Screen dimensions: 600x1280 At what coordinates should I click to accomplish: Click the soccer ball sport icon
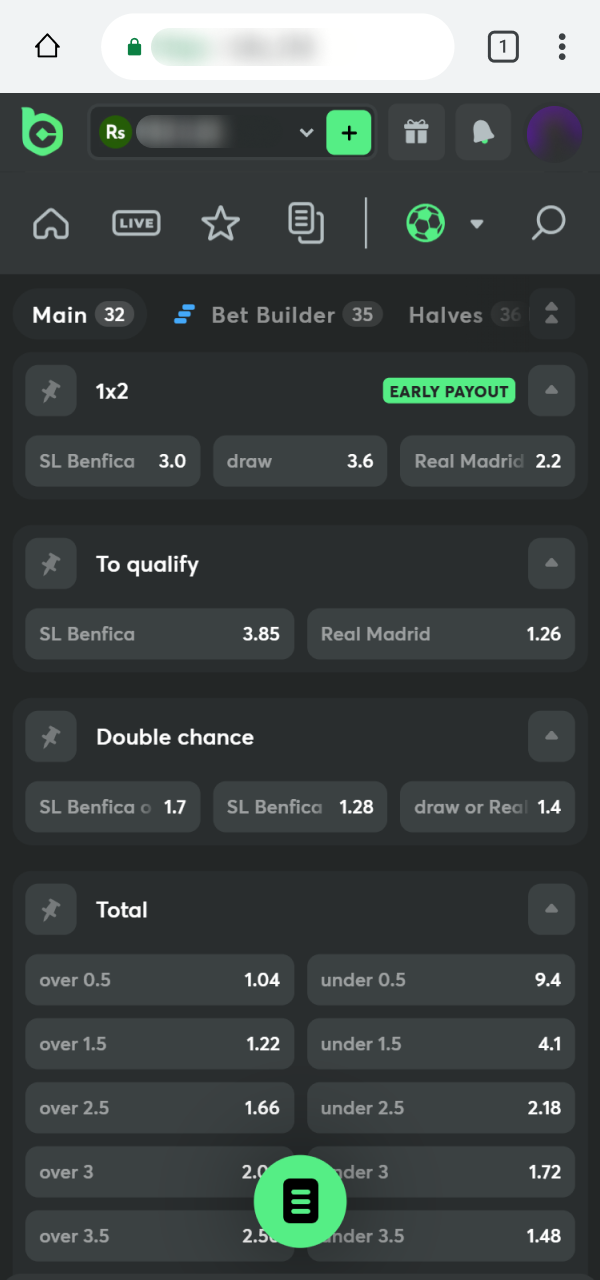pyautogui.click(x=424, y=224)
